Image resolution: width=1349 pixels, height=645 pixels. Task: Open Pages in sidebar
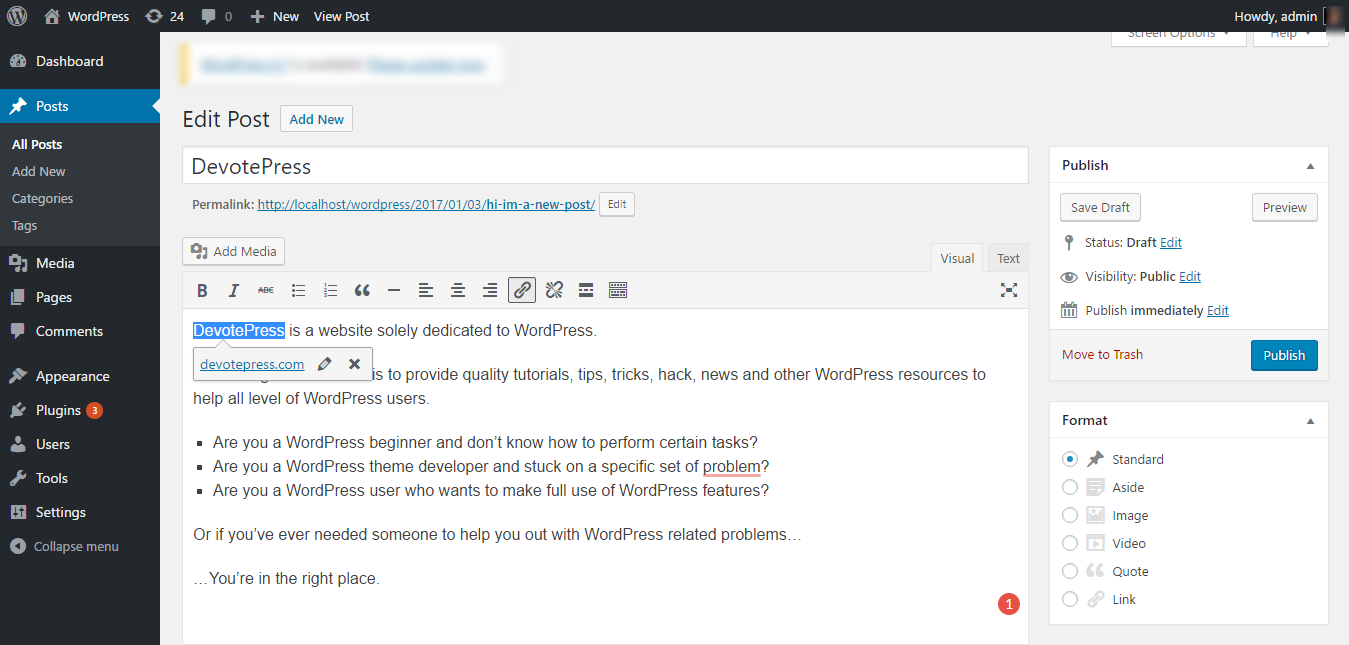click(80, 297)
